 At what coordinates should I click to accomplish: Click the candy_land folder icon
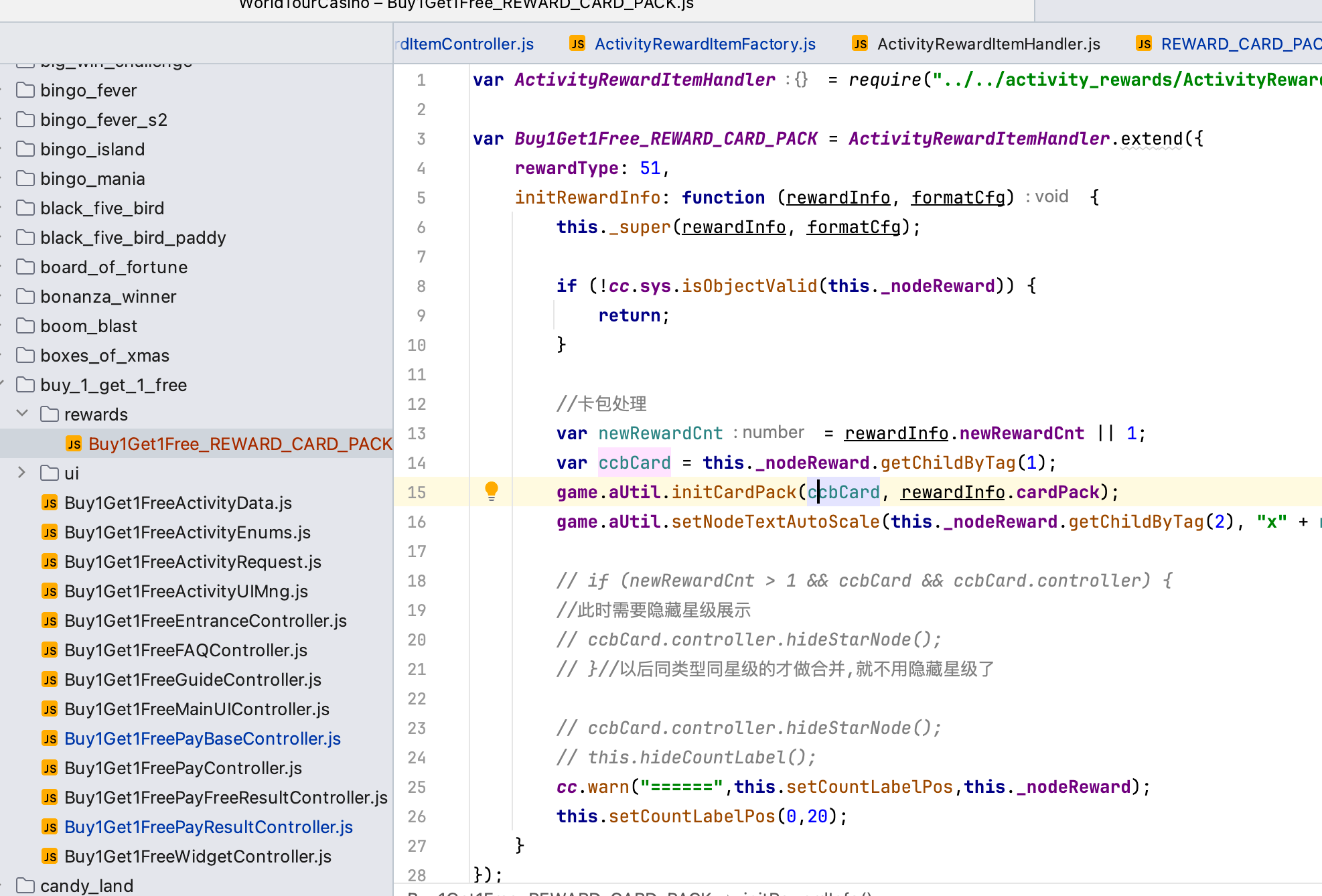pos(25,885)
